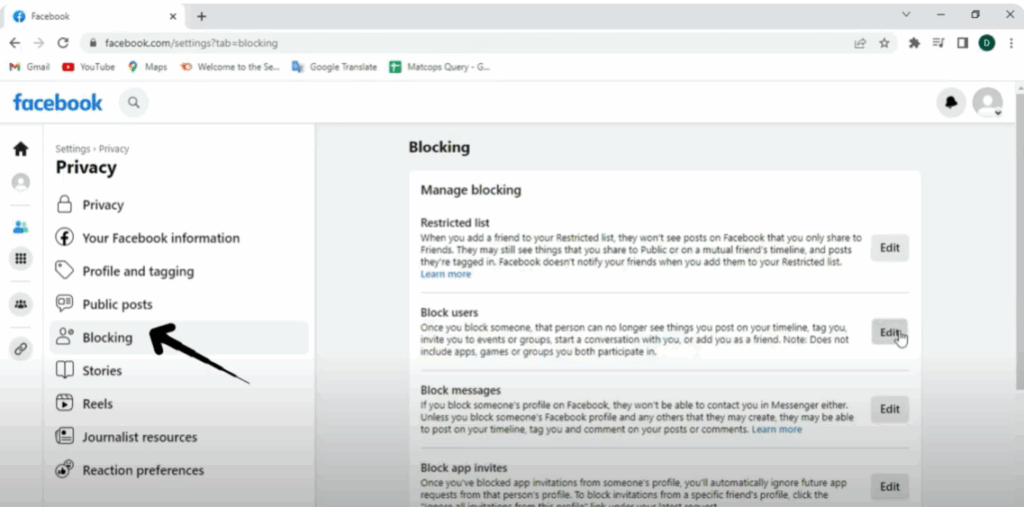
Task: Select the Privacy lock menu item
Action: [178, 205]
